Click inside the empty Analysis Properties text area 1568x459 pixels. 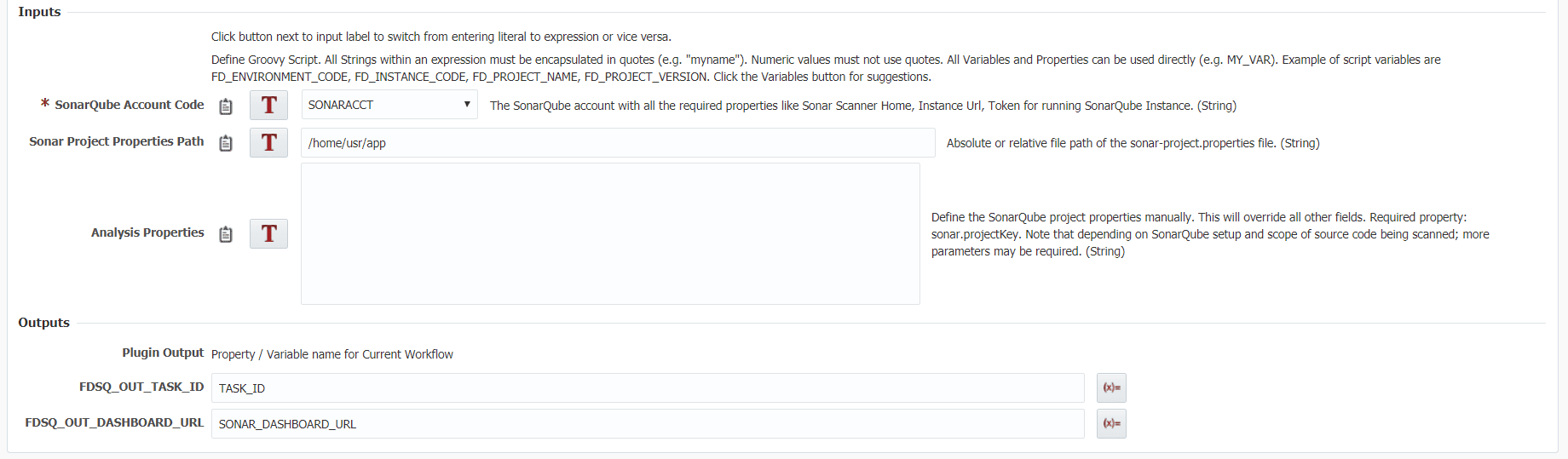[610, 233]
